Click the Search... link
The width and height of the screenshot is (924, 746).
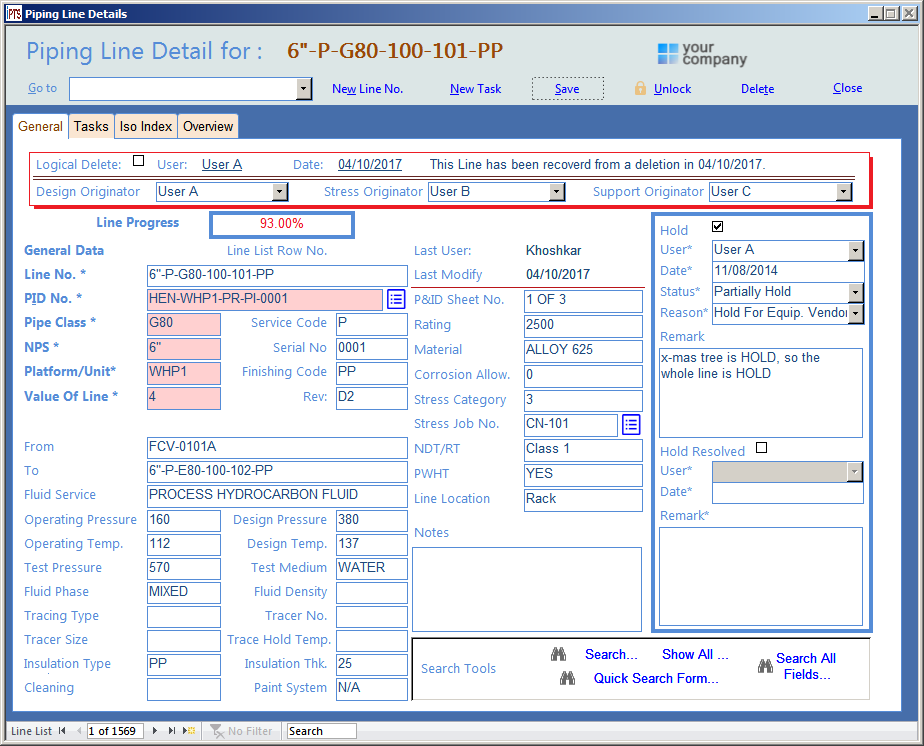tap(611, 654)
